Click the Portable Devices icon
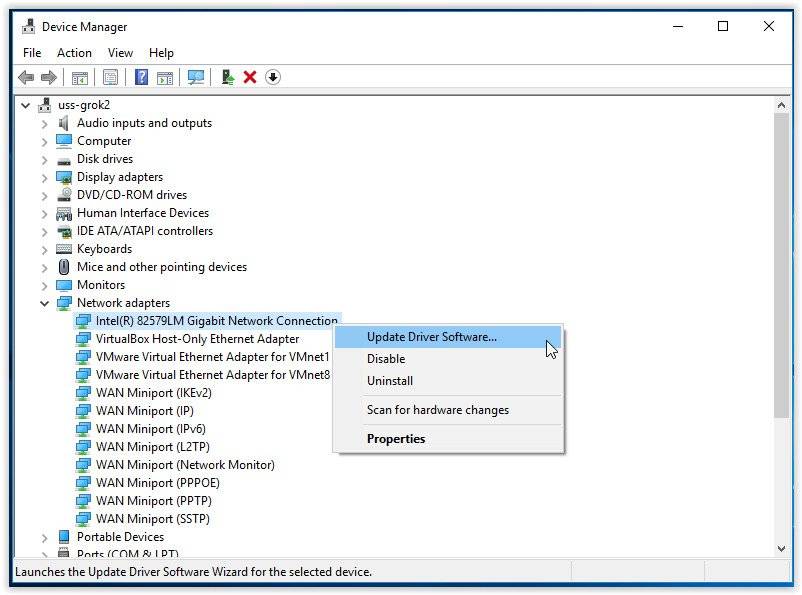 pyautogui.click(x=64, y=537)
